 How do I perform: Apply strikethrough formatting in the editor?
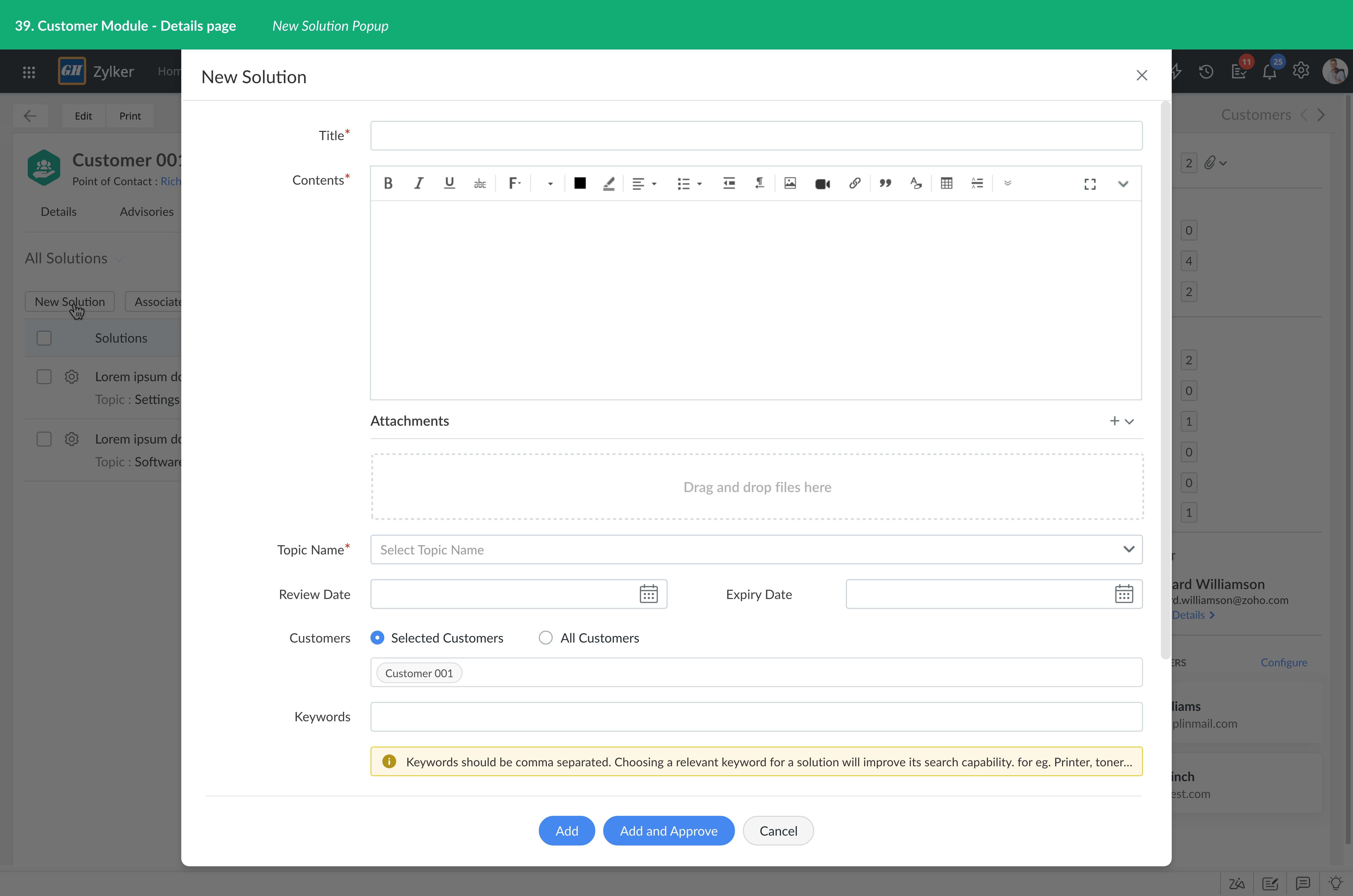480,183
